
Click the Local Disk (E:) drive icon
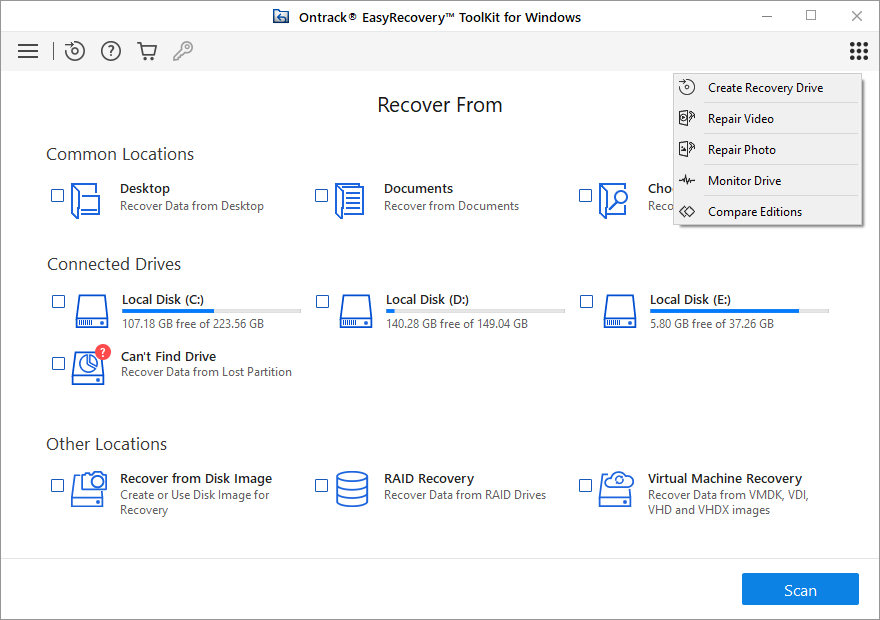(x=620, y=311)
